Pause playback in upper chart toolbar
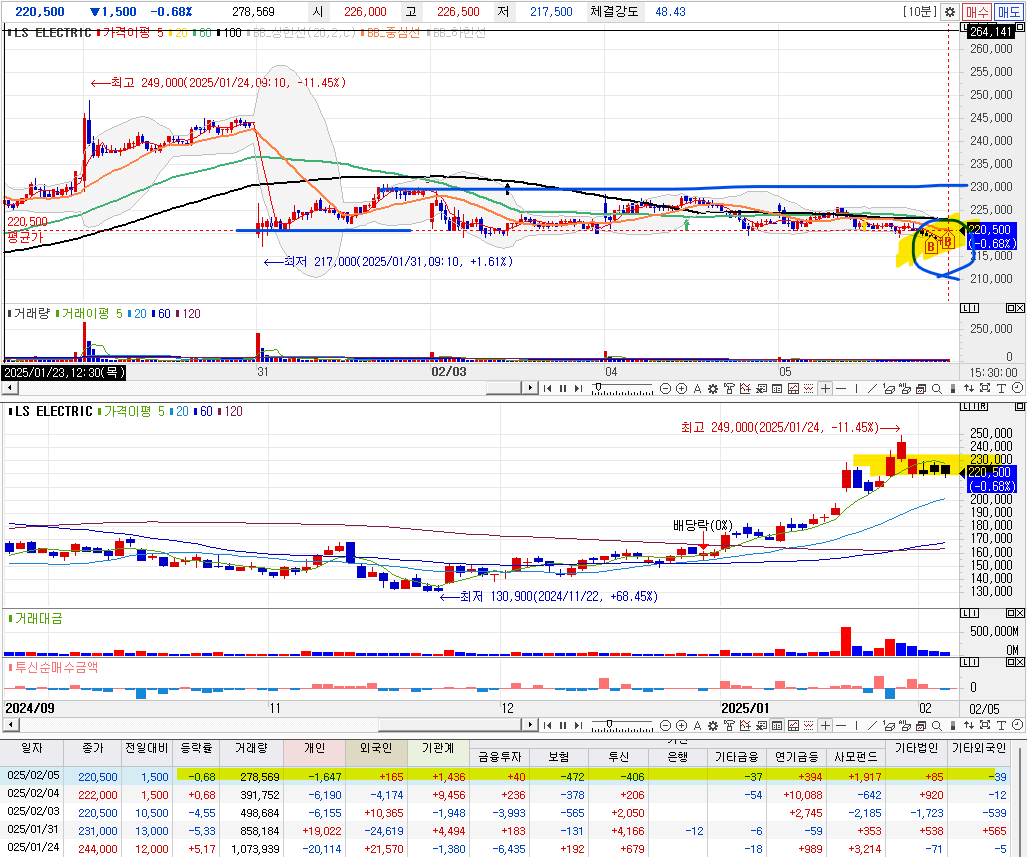1027x857 pixels. tap(563, 389)
